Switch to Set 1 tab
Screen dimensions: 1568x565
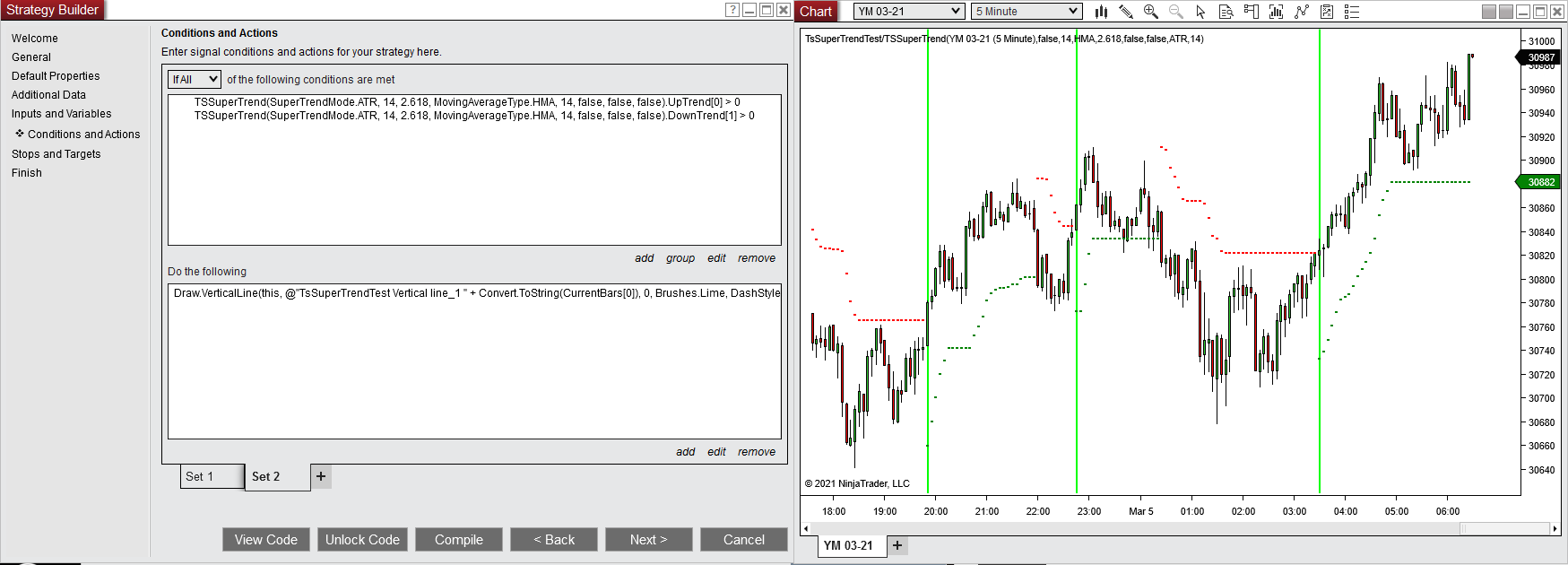coord(212,476)
